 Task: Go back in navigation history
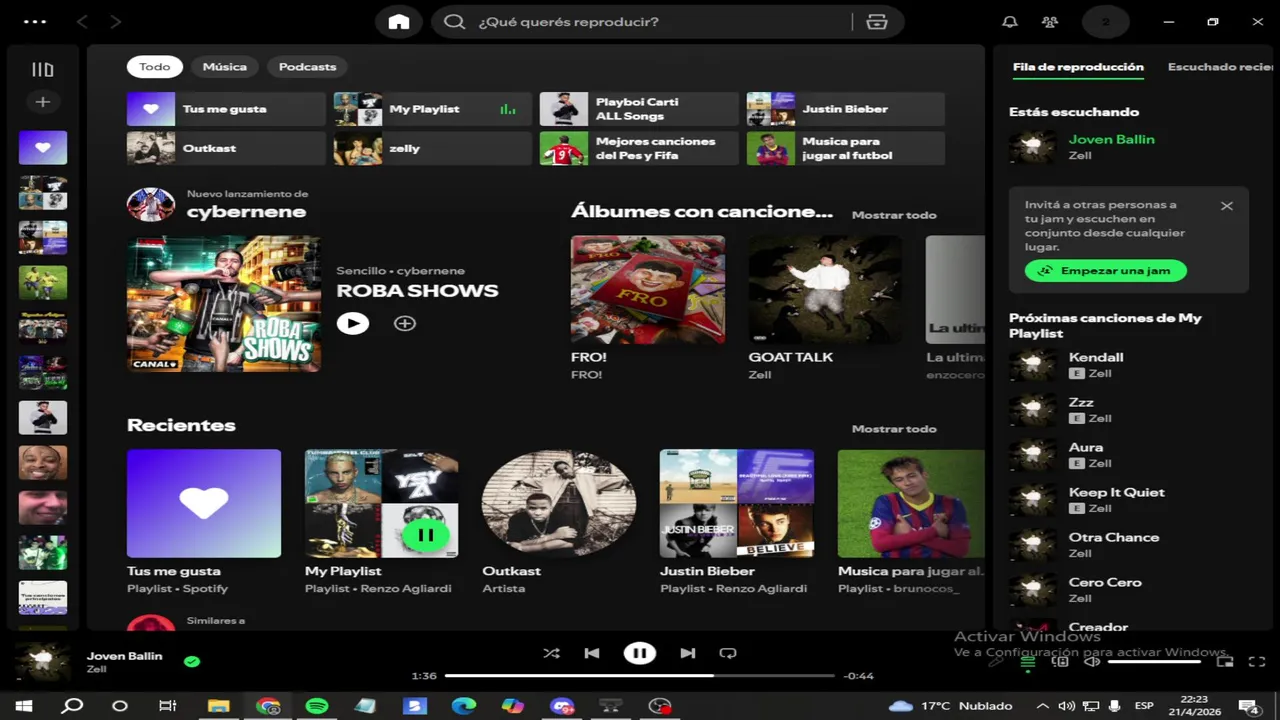click(82, 22)
